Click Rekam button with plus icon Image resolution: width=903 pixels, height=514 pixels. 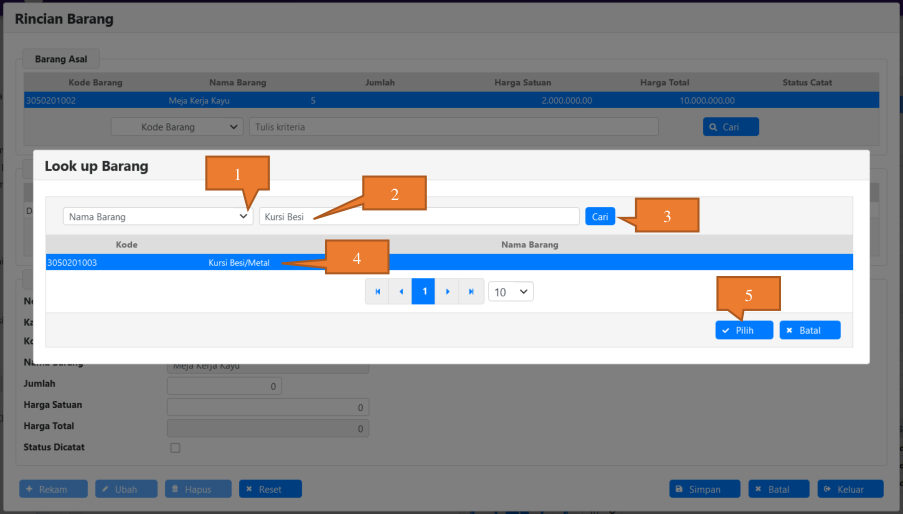[53, 489]
